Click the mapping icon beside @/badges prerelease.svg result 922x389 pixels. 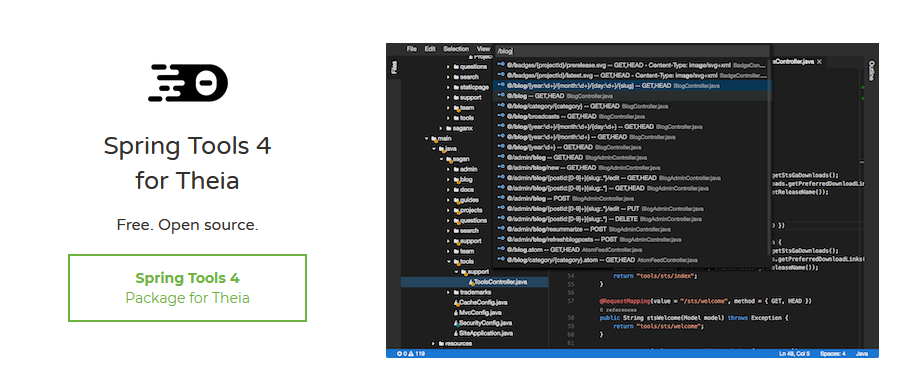pos(501,65)
